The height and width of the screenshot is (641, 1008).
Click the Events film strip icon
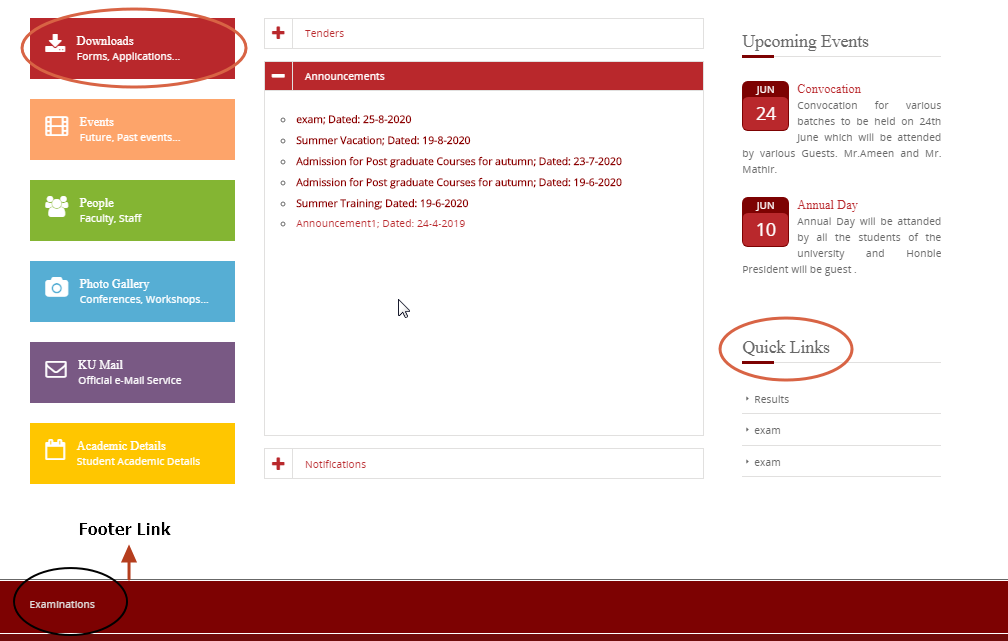point(57,126)
